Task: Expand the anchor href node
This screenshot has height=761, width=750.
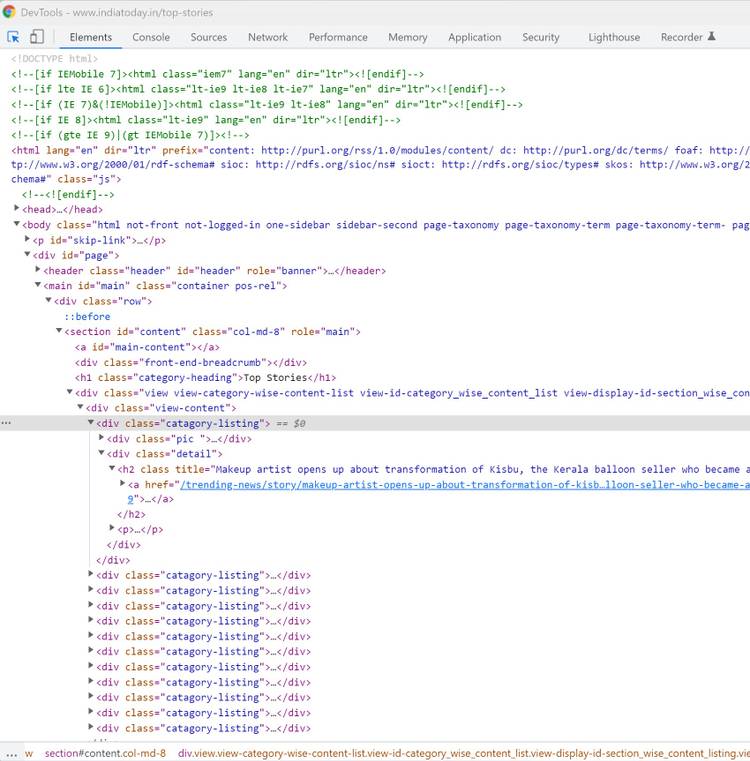Action: pyautogui.click(x=122, y=483)
